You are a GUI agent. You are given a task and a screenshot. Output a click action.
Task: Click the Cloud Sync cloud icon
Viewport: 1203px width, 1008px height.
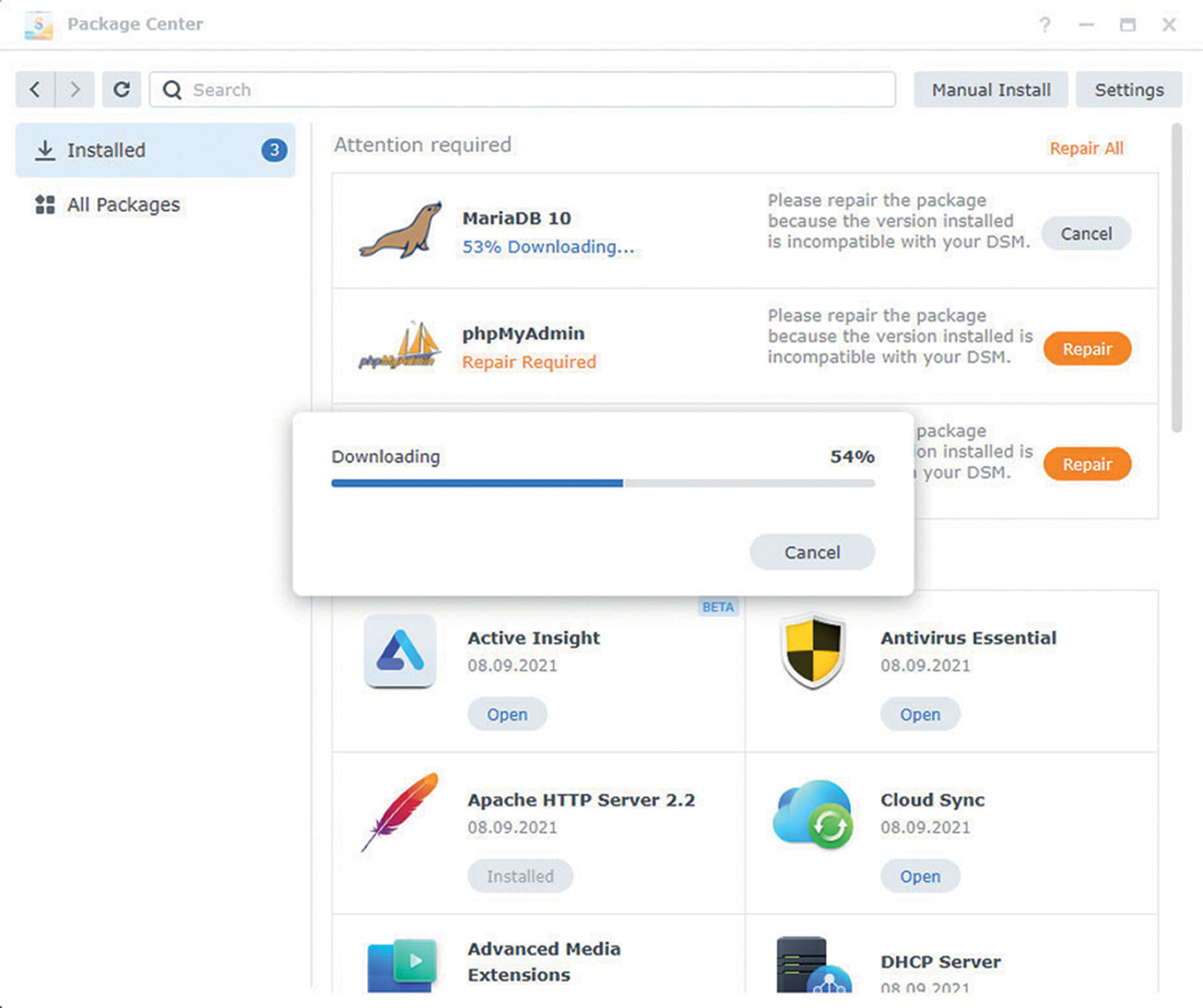[x=812, y=813]
